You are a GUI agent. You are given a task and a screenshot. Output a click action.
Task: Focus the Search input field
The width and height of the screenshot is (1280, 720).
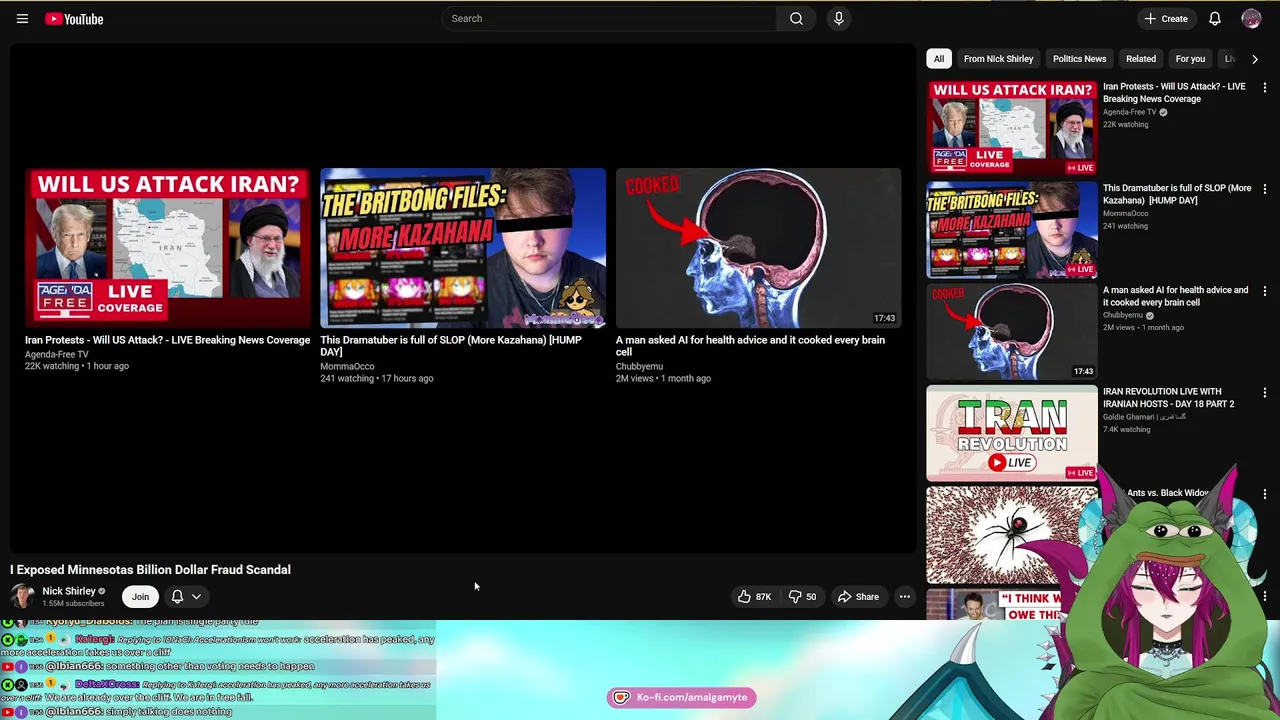click(x=609, y=18)
